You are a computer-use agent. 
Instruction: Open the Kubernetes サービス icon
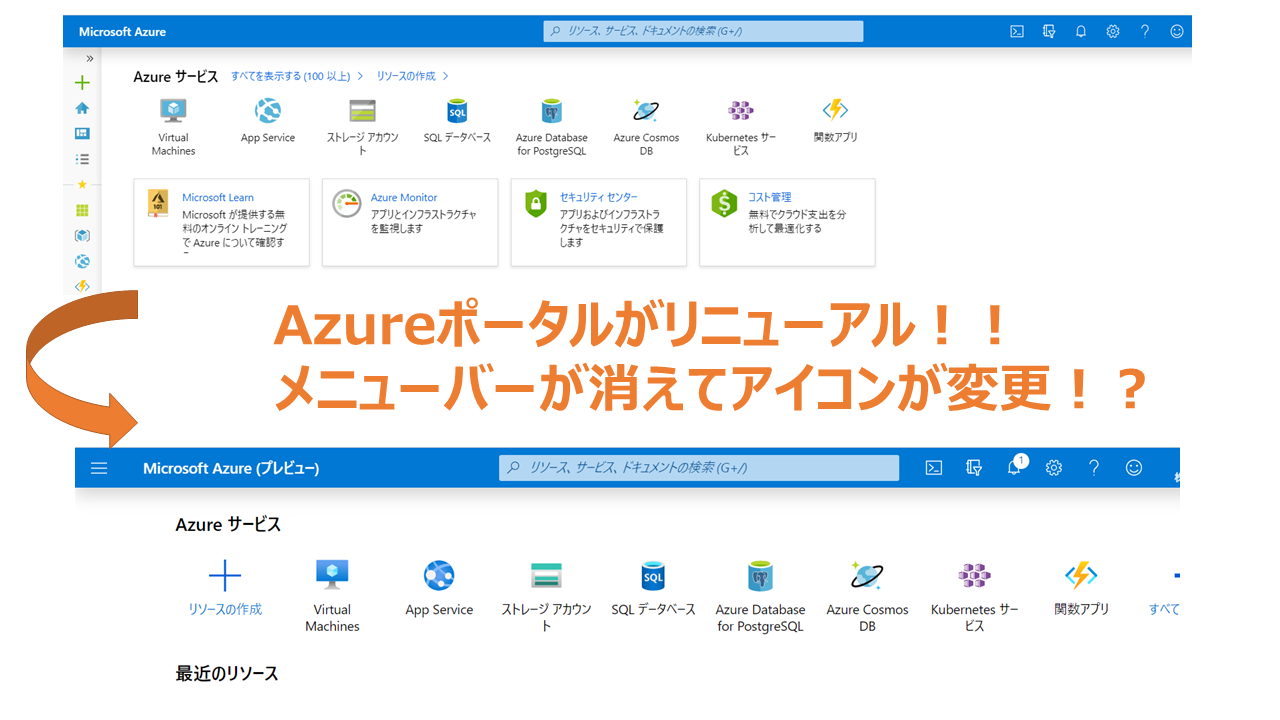[740, 111]
